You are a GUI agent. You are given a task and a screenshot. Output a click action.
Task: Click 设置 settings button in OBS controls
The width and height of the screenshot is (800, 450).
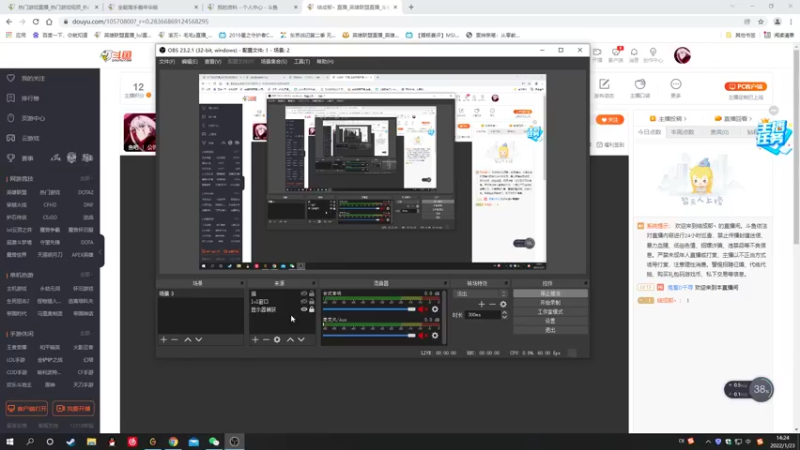550,321
